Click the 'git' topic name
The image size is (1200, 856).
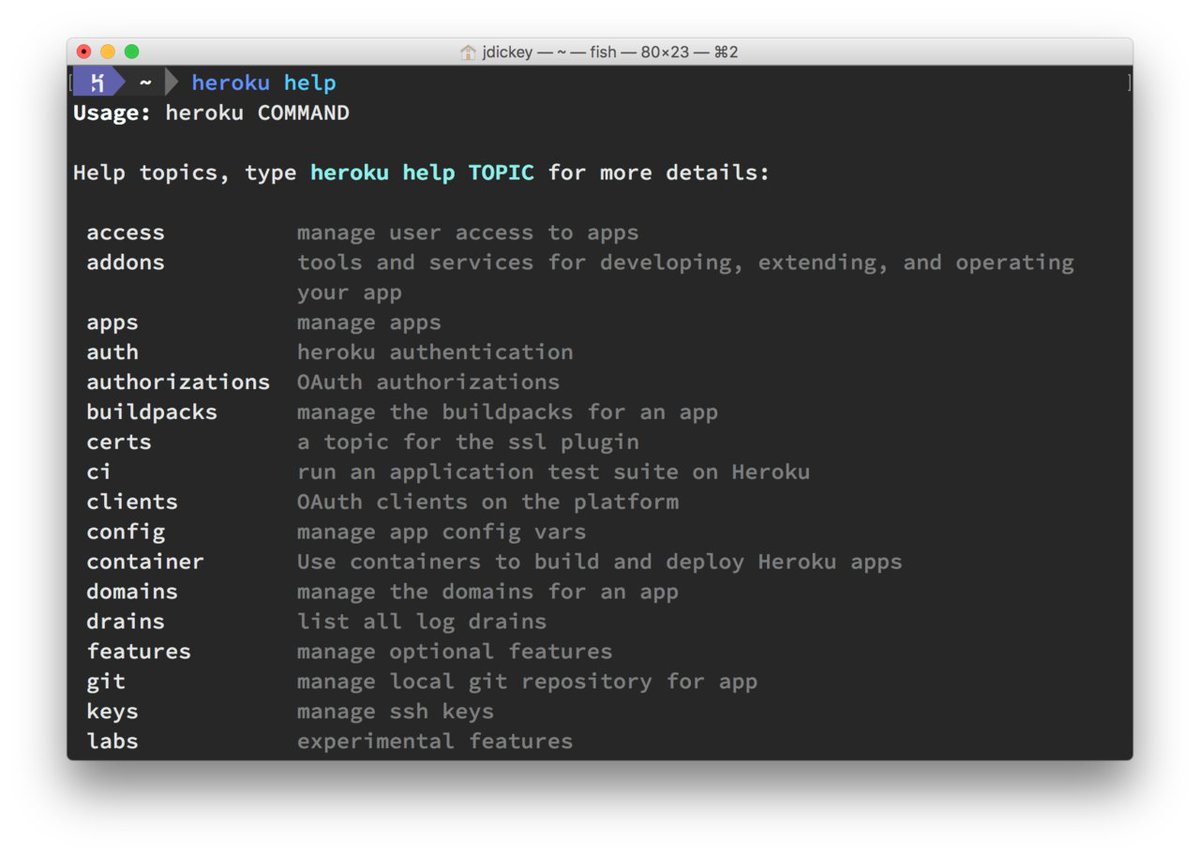(x=106, y=682)
